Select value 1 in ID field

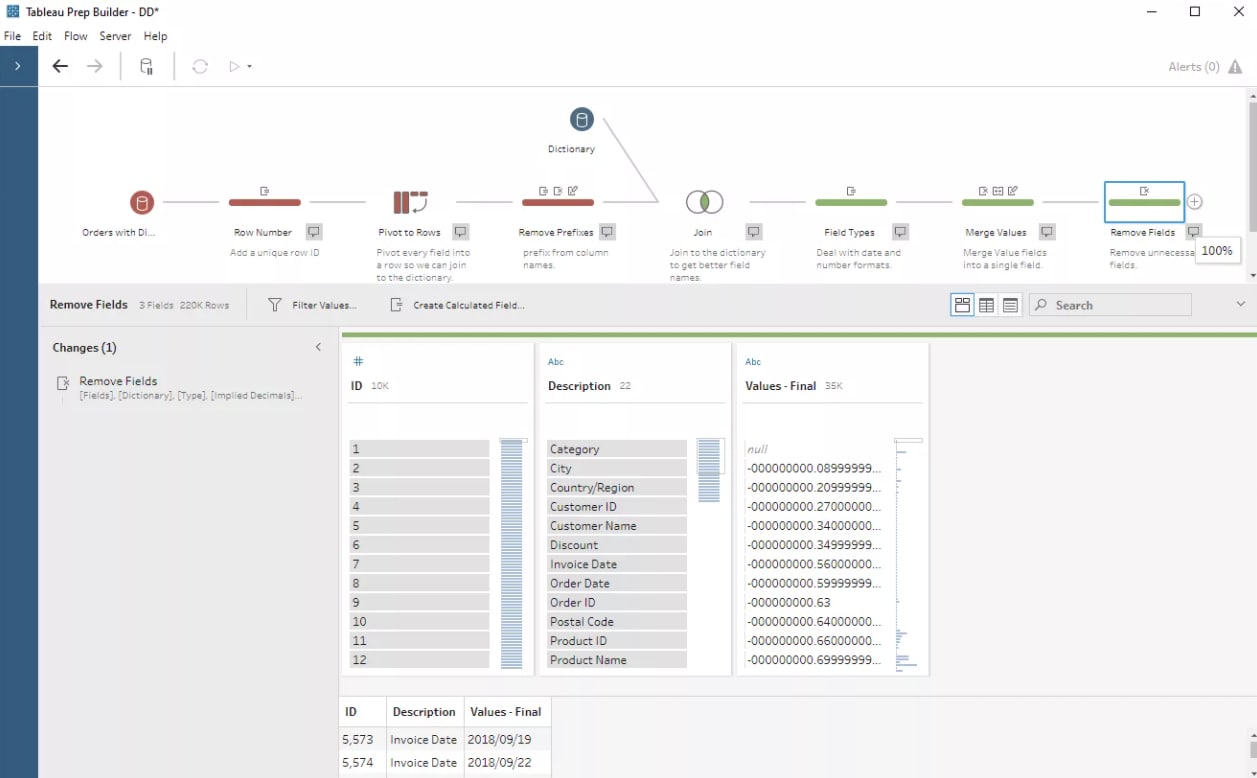pos(419,449)
